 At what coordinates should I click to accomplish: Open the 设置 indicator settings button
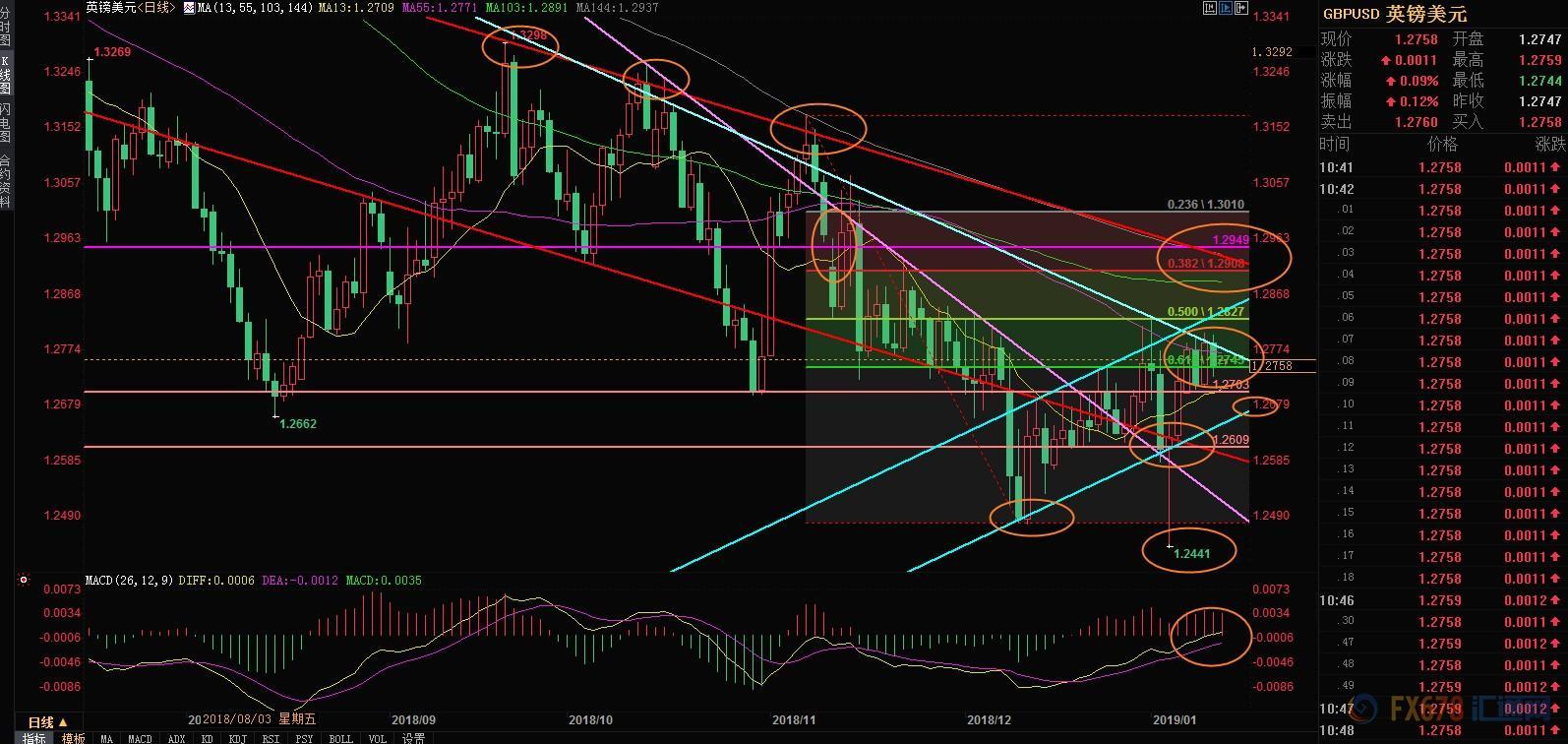413,738
